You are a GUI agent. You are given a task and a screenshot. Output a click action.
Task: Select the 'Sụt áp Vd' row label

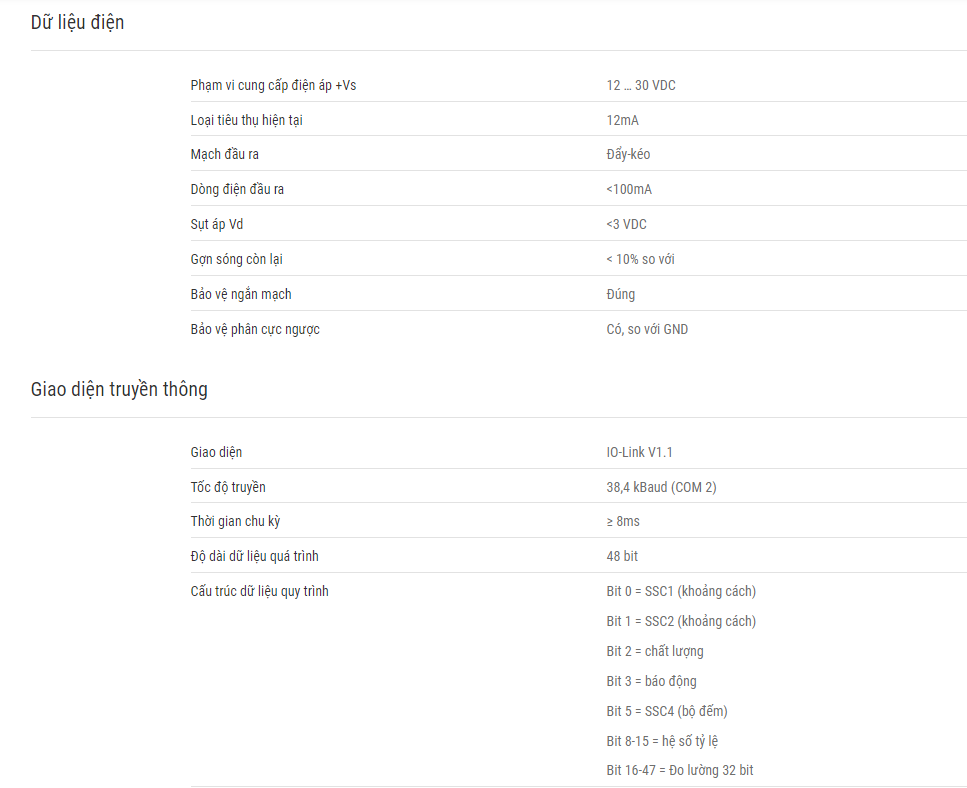pyautogui.click(x=216, y=224)
